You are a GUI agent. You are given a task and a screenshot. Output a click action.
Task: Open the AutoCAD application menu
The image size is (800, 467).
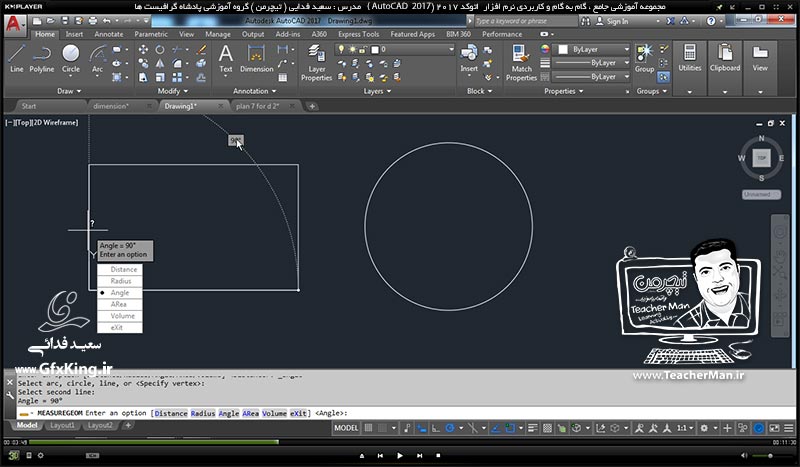tap(14, 24)
